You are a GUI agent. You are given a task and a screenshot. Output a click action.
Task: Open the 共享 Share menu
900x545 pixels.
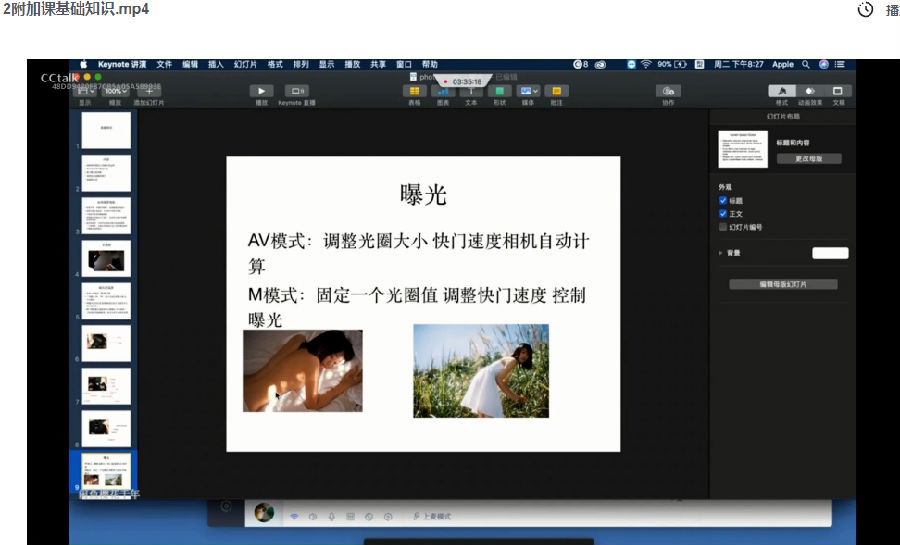click(x=378, y=64)
